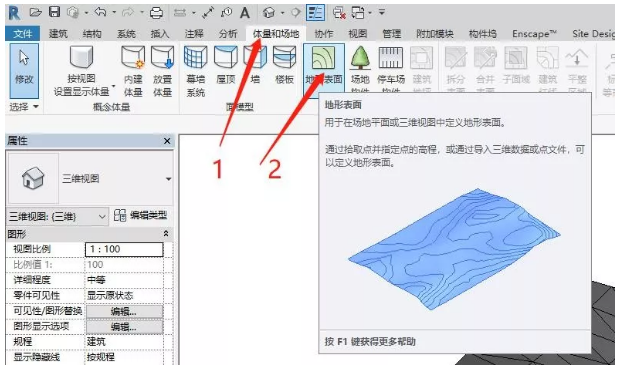Click the Revit application logo button
Screen dimensions: 627x376
coord(14,13)
